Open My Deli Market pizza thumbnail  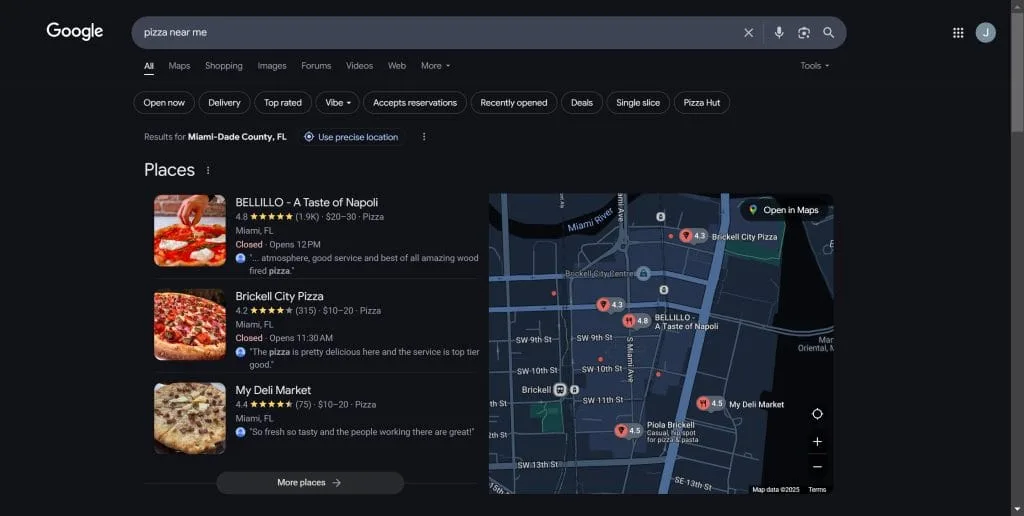pos(190,418)
